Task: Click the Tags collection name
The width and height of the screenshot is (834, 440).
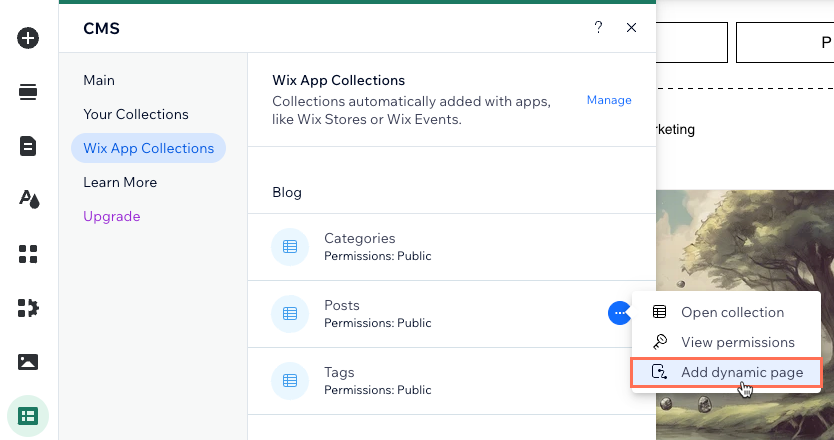Action: [x=339, y=372]
